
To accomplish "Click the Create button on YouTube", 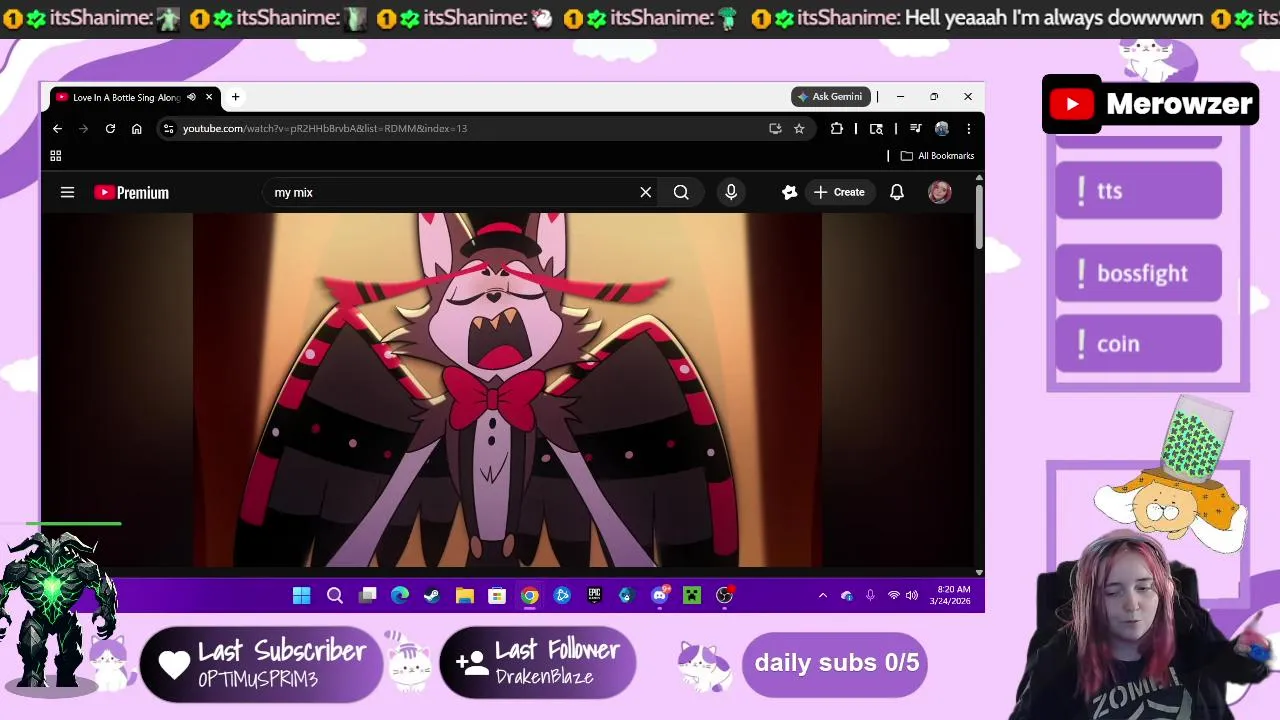I will [x=839, y=192].
